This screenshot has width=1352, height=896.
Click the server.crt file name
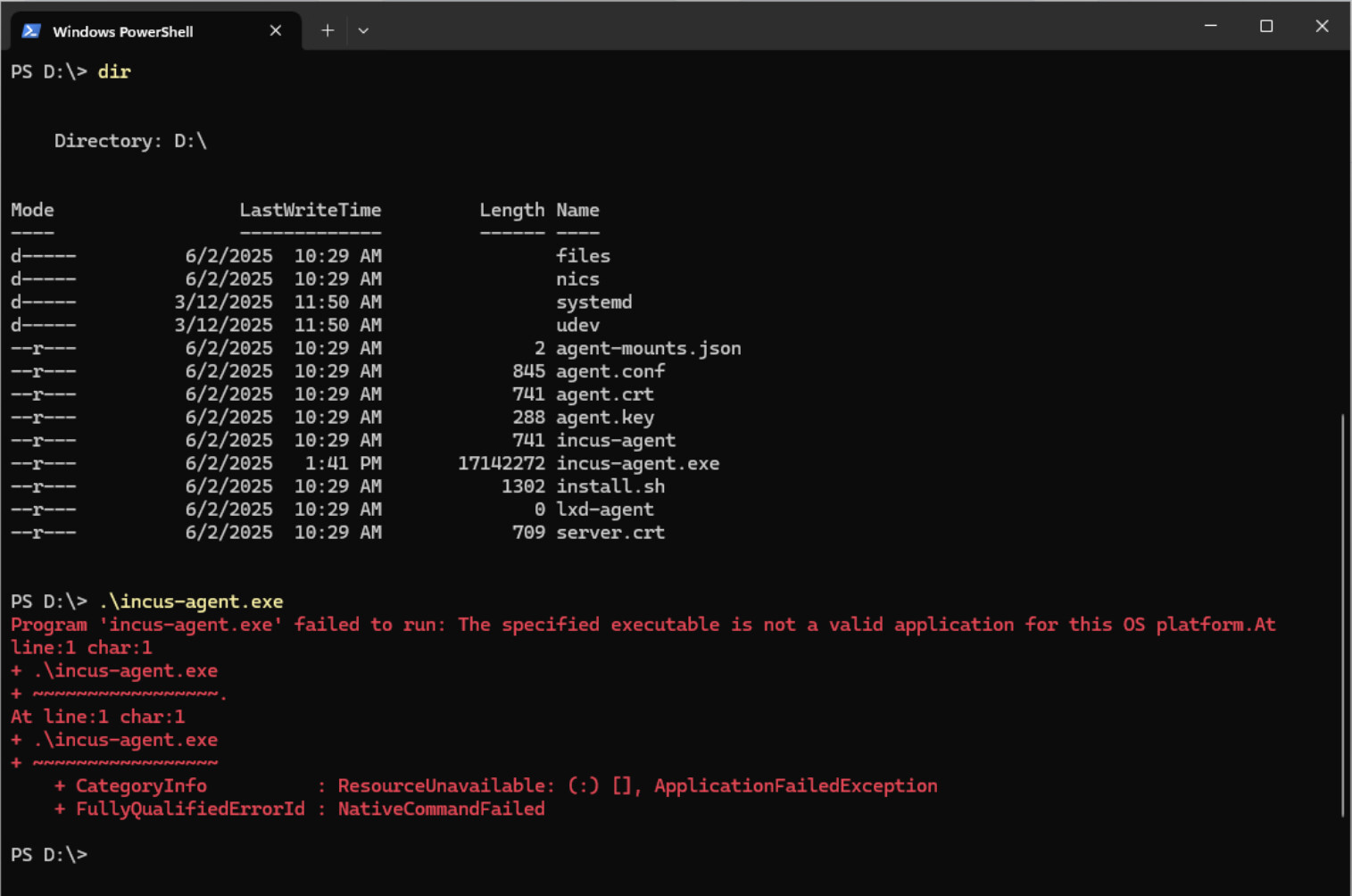coord(610,533)
